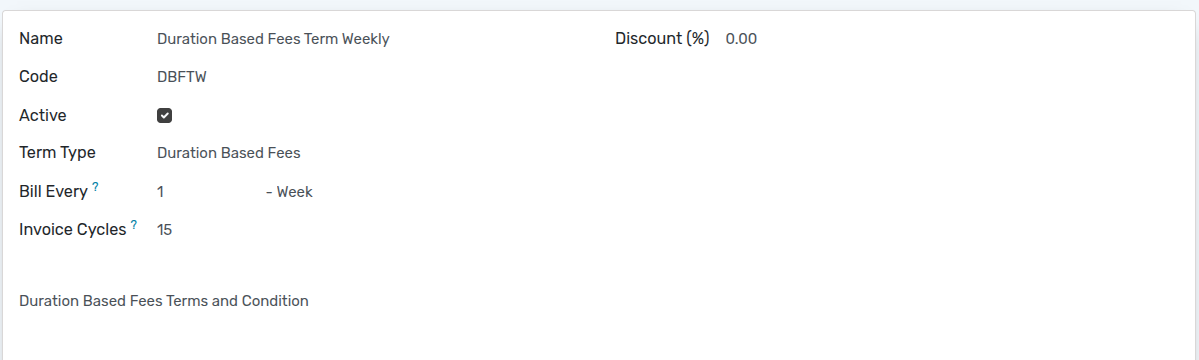Click the Invoice Cycles value 15
Screen dimensions: 1199x360
coord(164,229)
